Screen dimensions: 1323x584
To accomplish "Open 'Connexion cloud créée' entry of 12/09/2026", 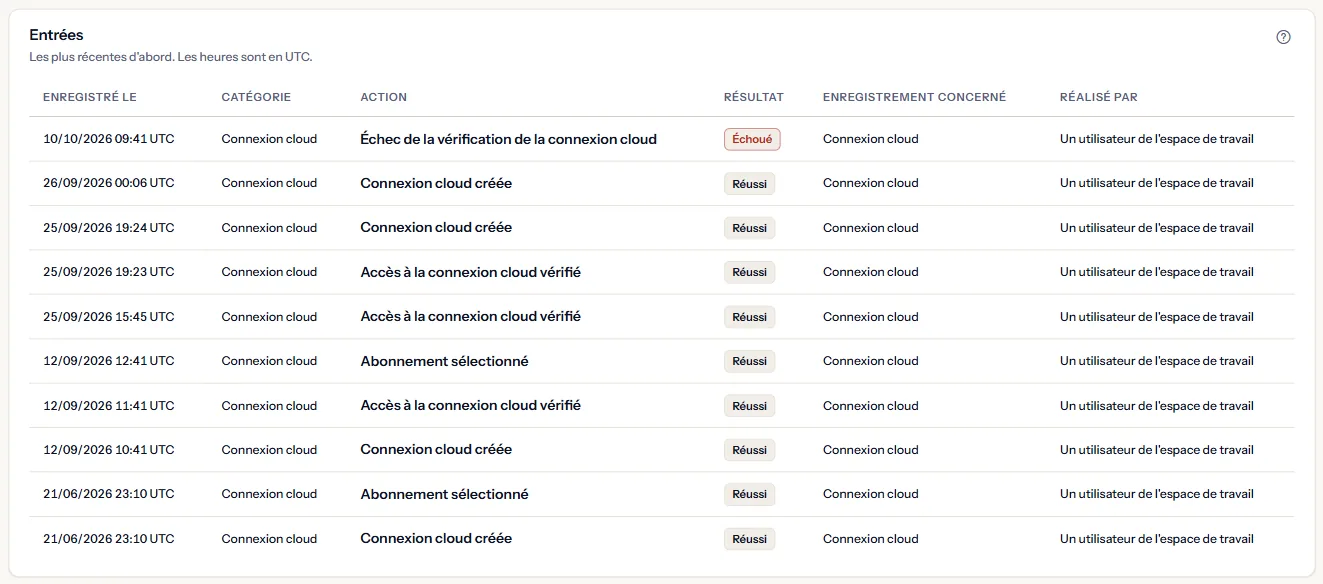I will (436, 450).
